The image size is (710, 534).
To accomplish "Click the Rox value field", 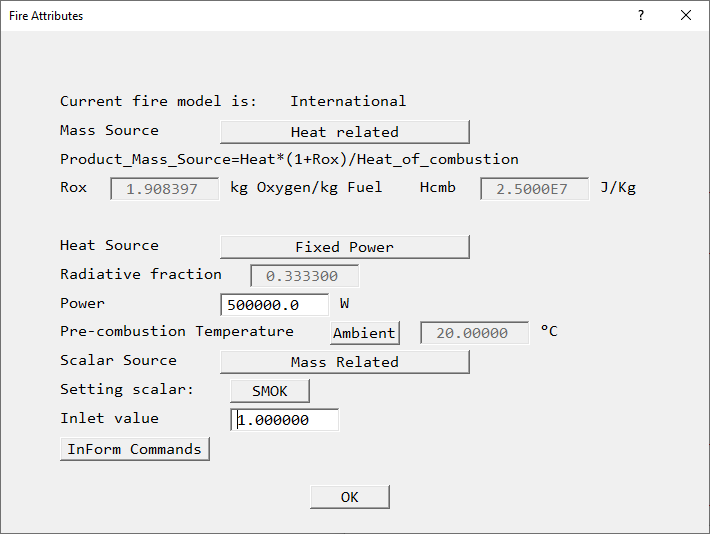I will (x=165, y=188).
